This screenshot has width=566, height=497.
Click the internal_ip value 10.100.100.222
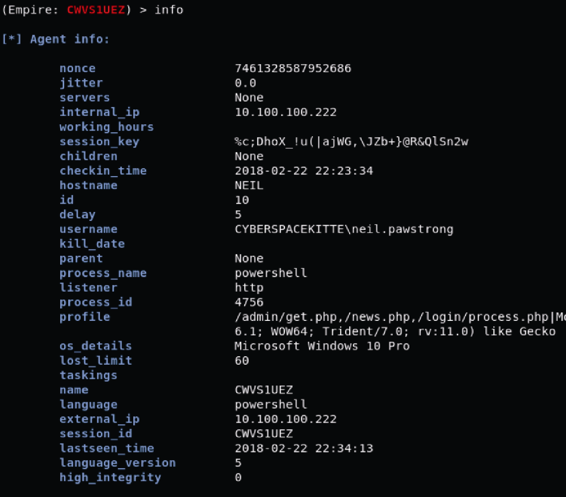pos(286,112)
